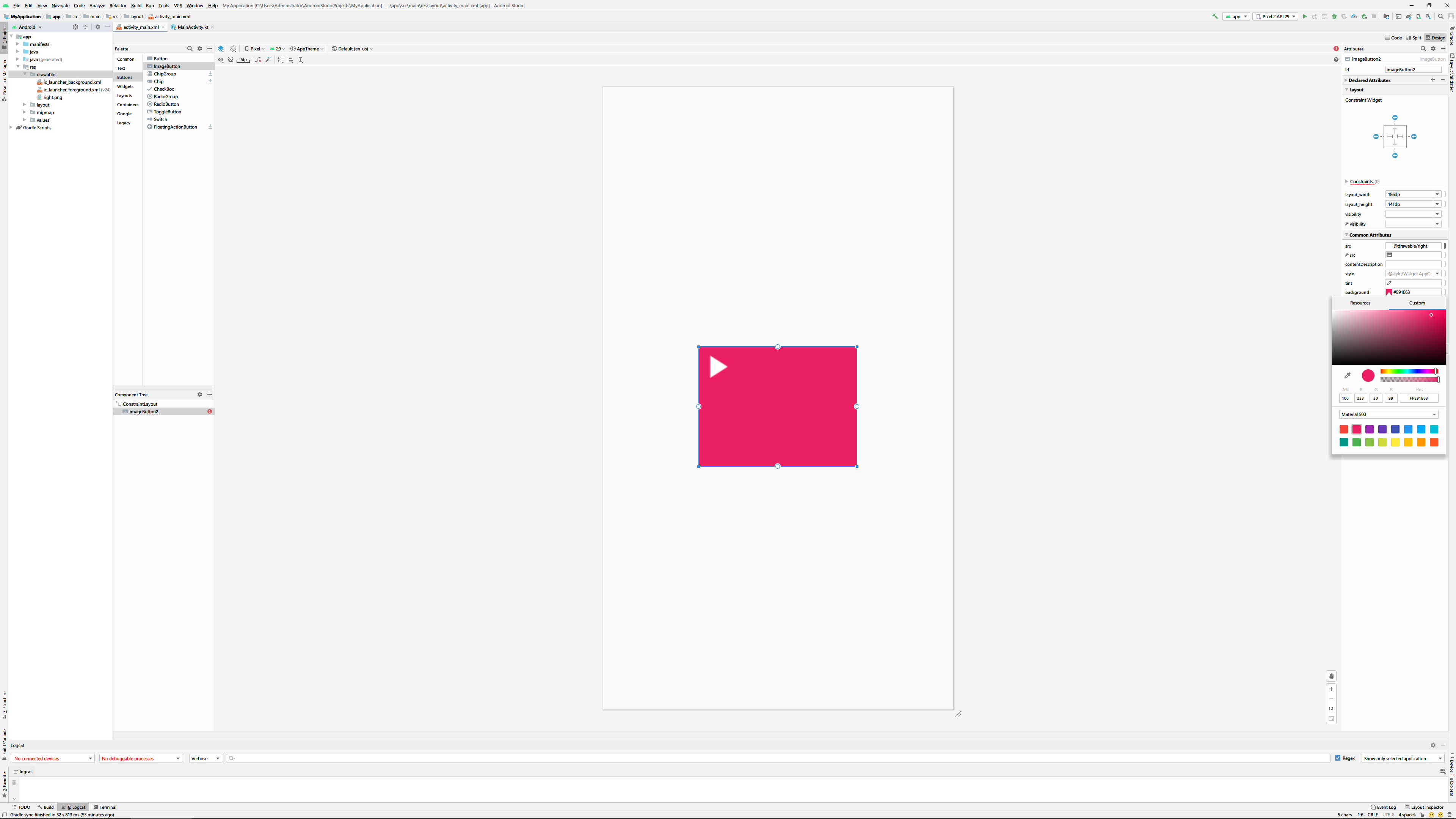
Task: Toggle the Regex checkbox in Logcat
Action: (x=1338, y=758)
